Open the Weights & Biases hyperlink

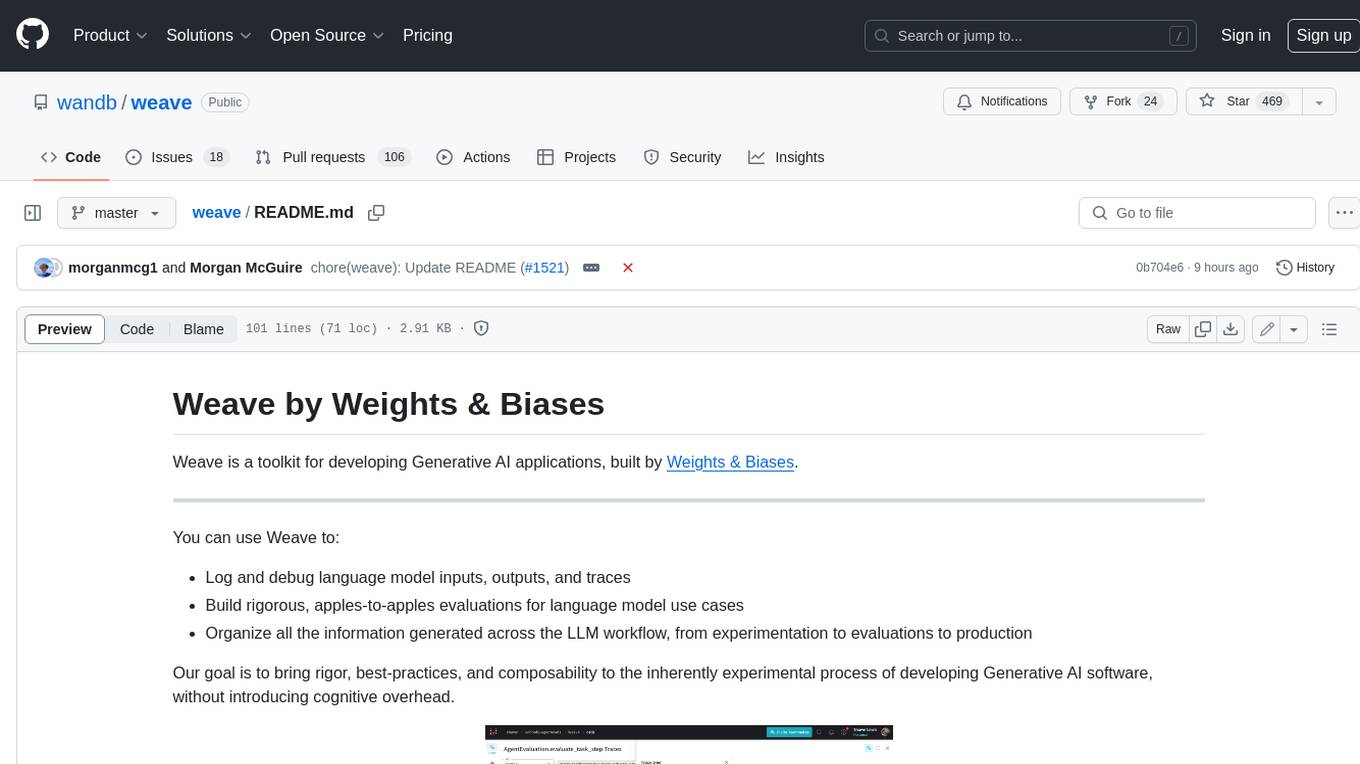pyautogui.click(x=730, y=462)
